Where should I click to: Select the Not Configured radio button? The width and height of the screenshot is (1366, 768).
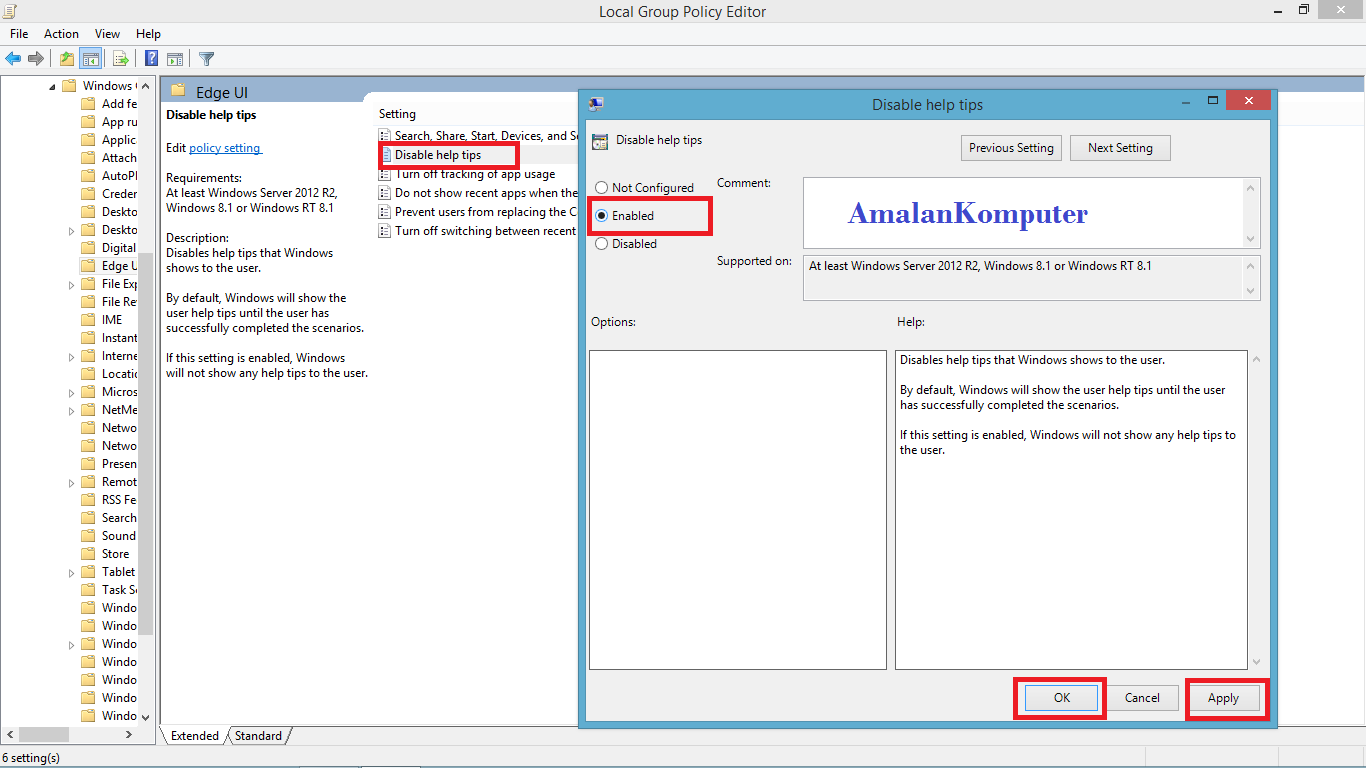coord(601,188)
